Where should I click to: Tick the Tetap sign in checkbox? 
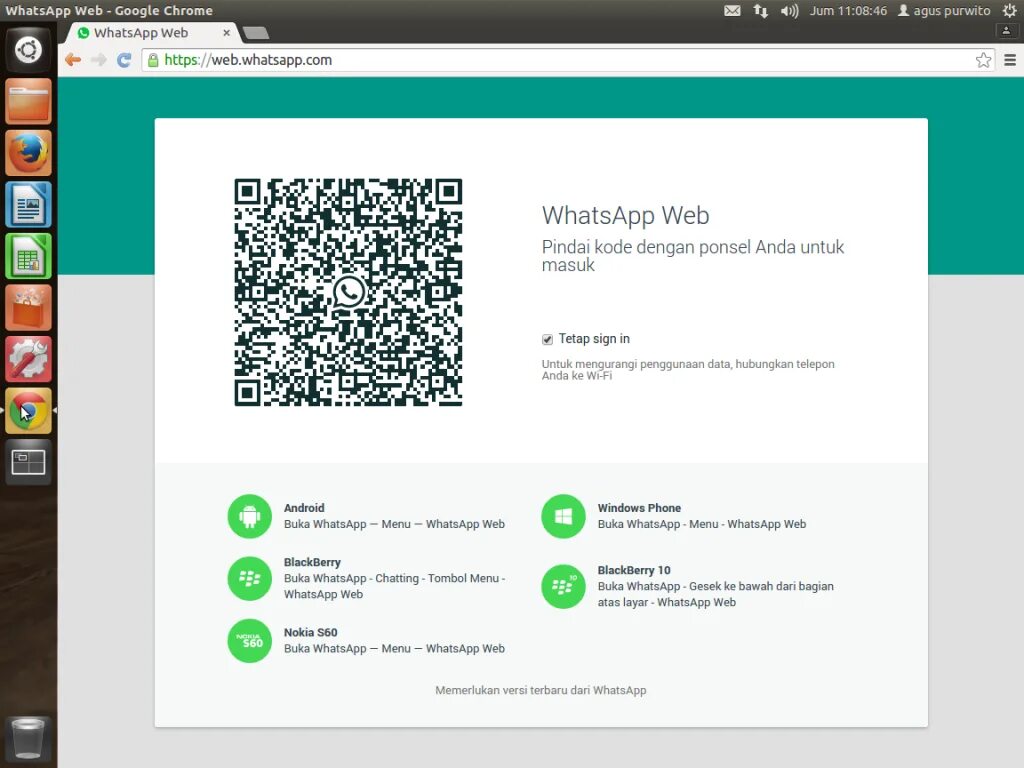547,339
